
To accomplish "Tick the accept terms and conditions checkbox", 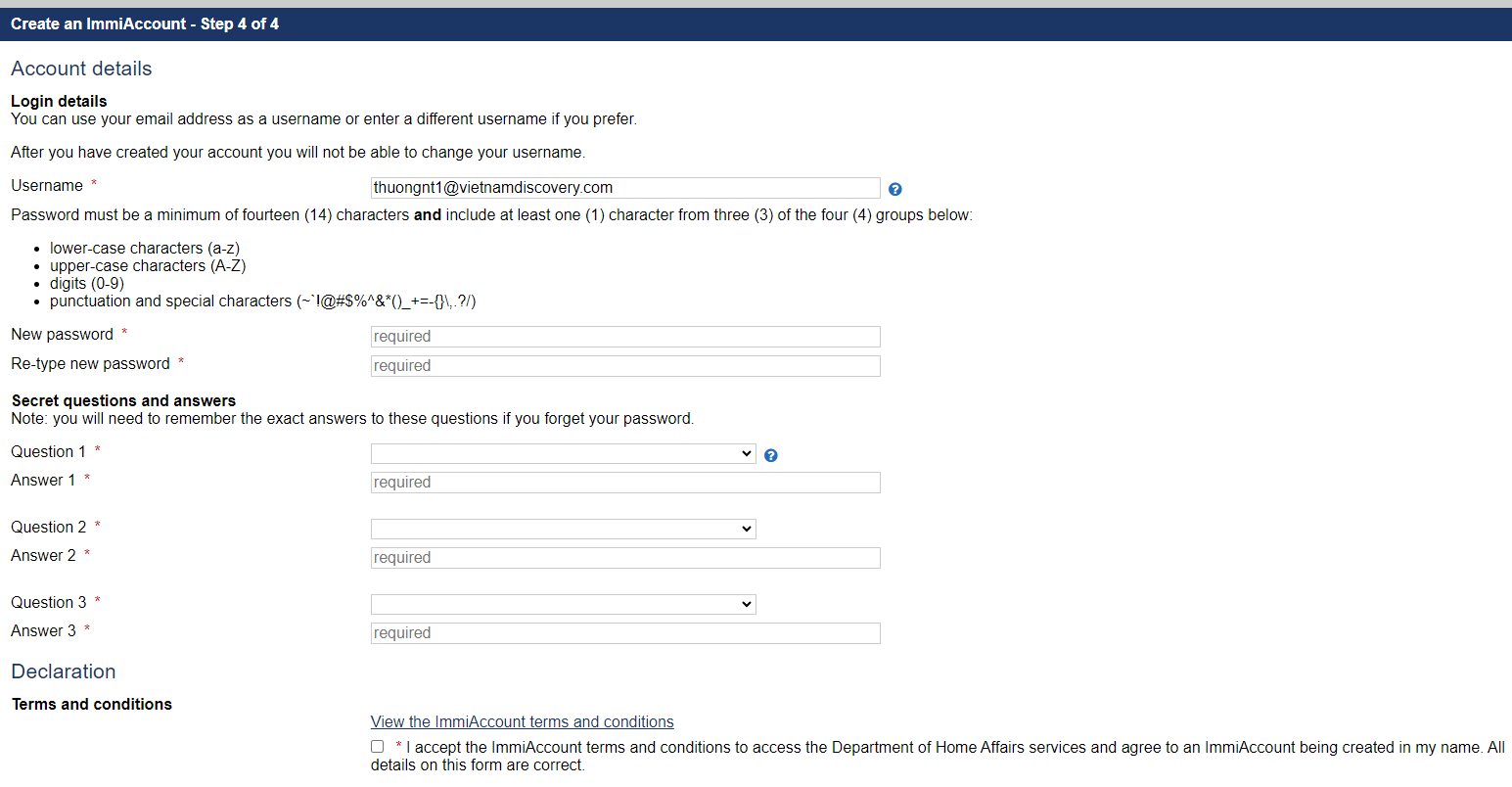I will pyautogui.click(x=378, y=747).
